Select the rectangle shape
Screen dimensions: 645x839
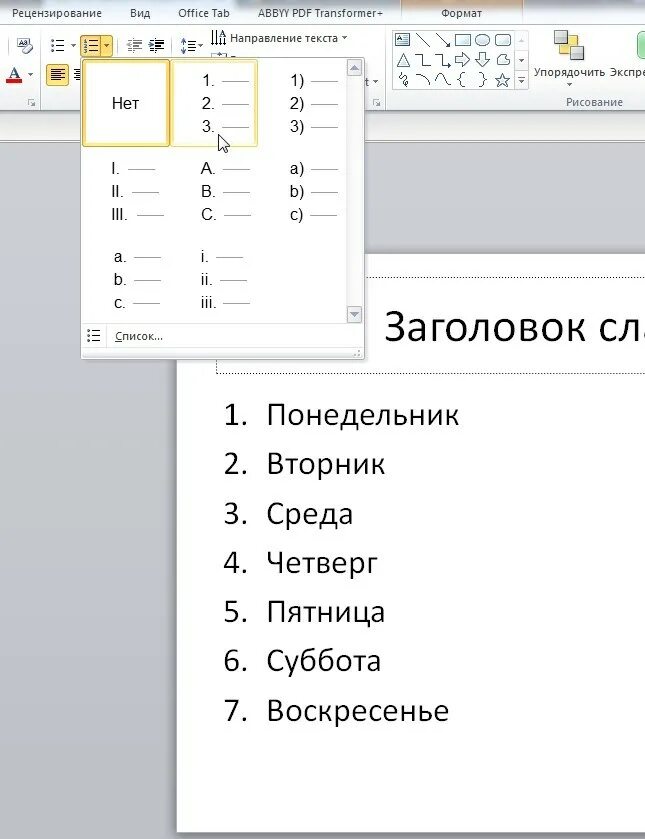(462, 40)
